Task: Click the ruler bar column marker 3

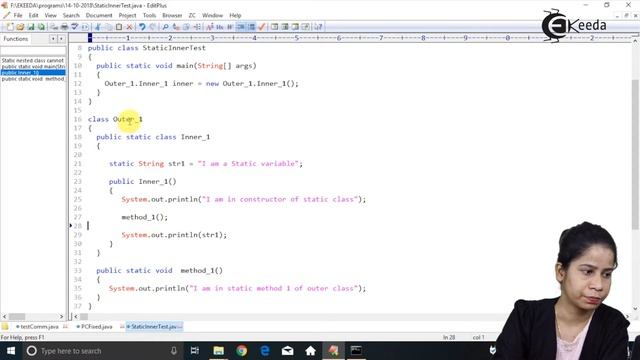Action: (x=212, y=38)
